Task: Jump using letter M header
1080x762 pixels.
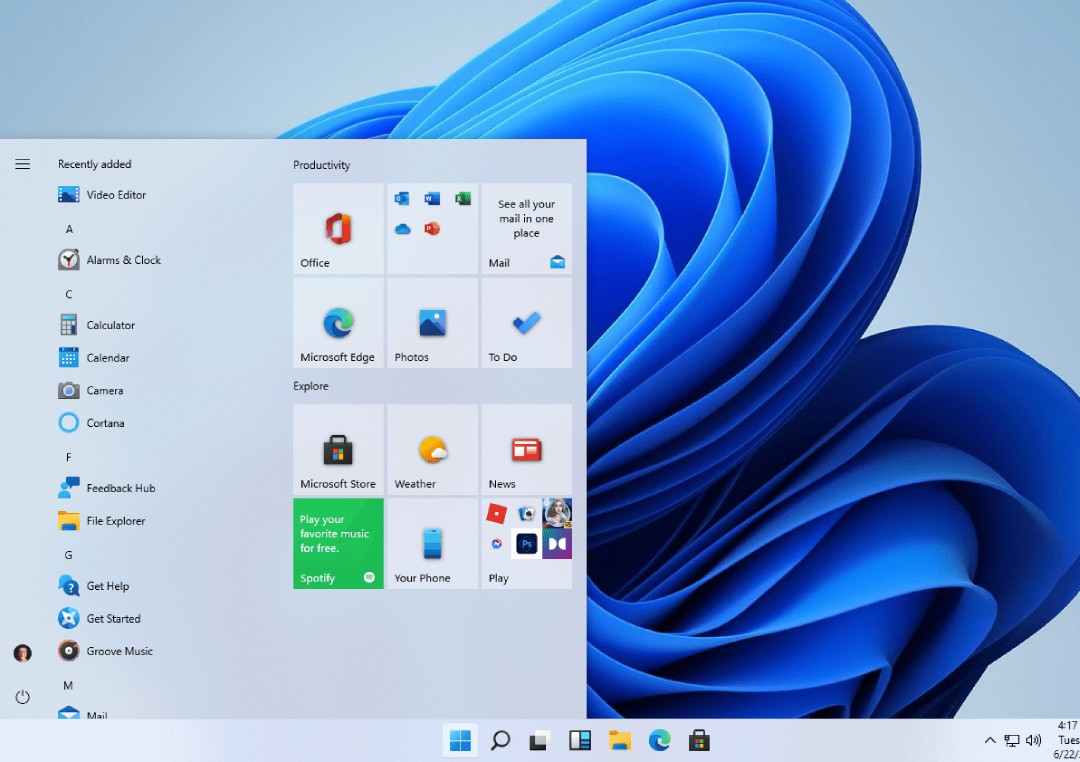Action: (x=68, y=686)
